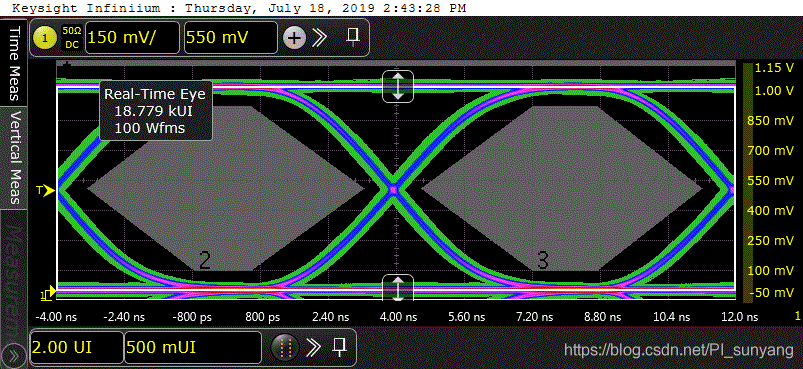Screen dimensions: 803x369
Task: Expand horizontal toolbar with double chevron
Action: [313, 348]
